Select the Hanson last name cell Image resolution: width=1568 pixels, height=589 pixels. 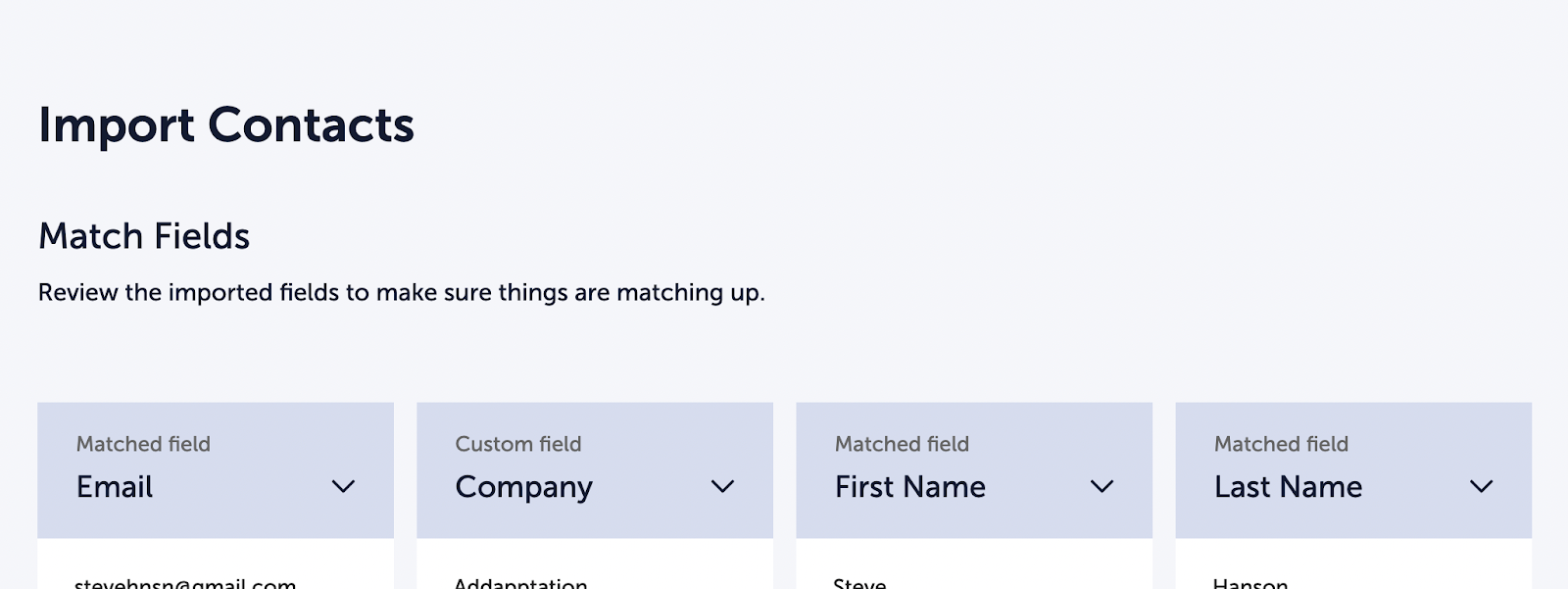[x=1250, y=583]
